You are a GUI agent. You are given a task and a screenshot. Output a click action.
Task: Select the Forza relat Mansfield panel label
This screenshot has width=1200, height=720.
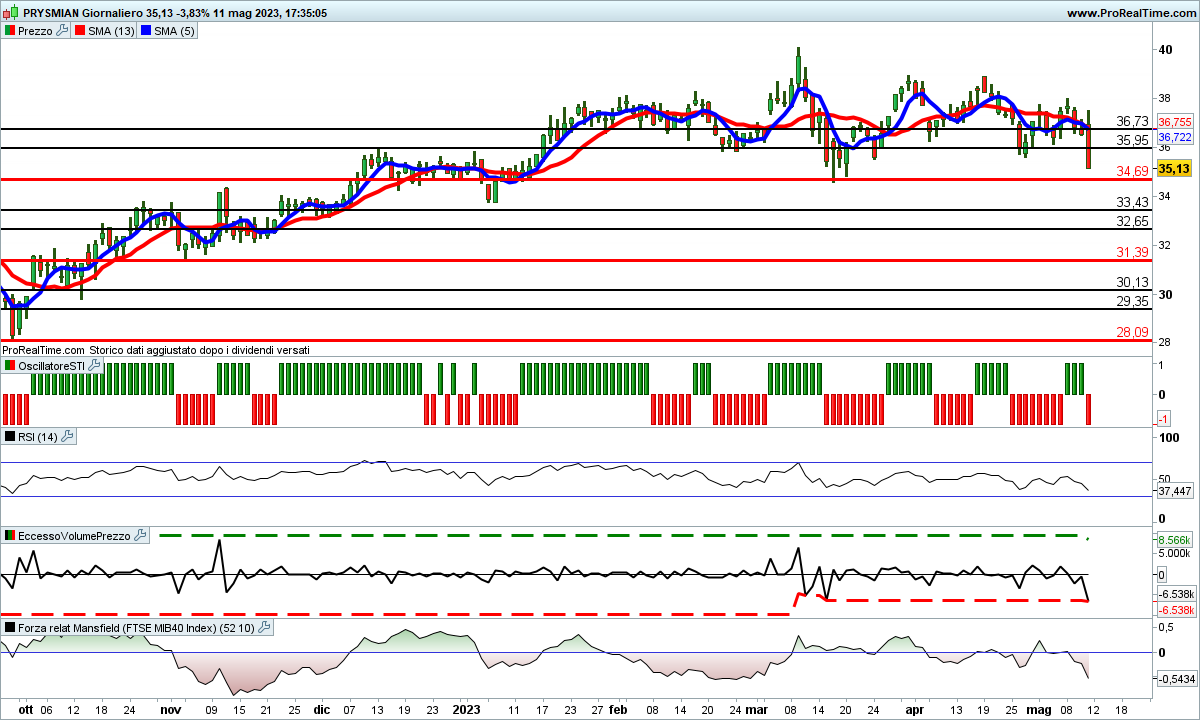tap(137, 628)
